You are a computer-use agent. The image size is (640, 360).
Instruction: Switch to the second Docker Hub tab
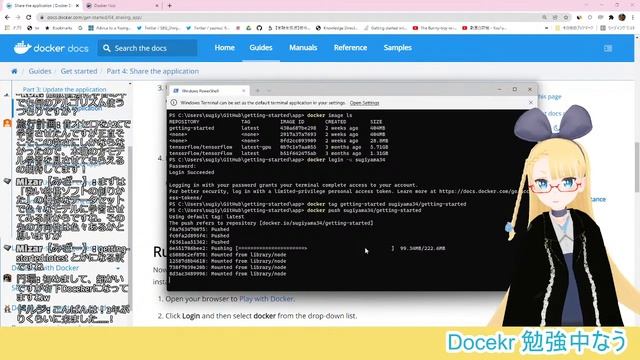click(x=122, y=6)
